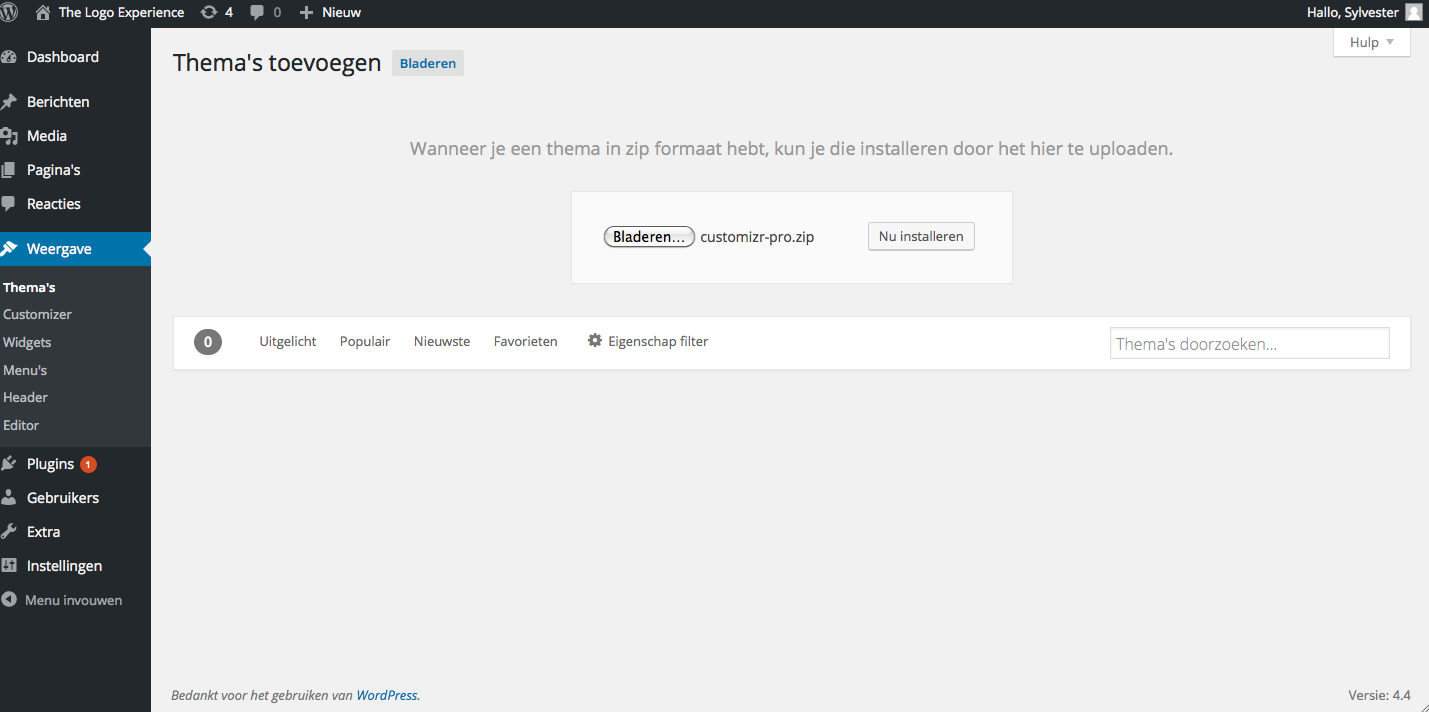Open the Plugins menu item
Screen dimensions: 1429x712
tap(50, 464)
